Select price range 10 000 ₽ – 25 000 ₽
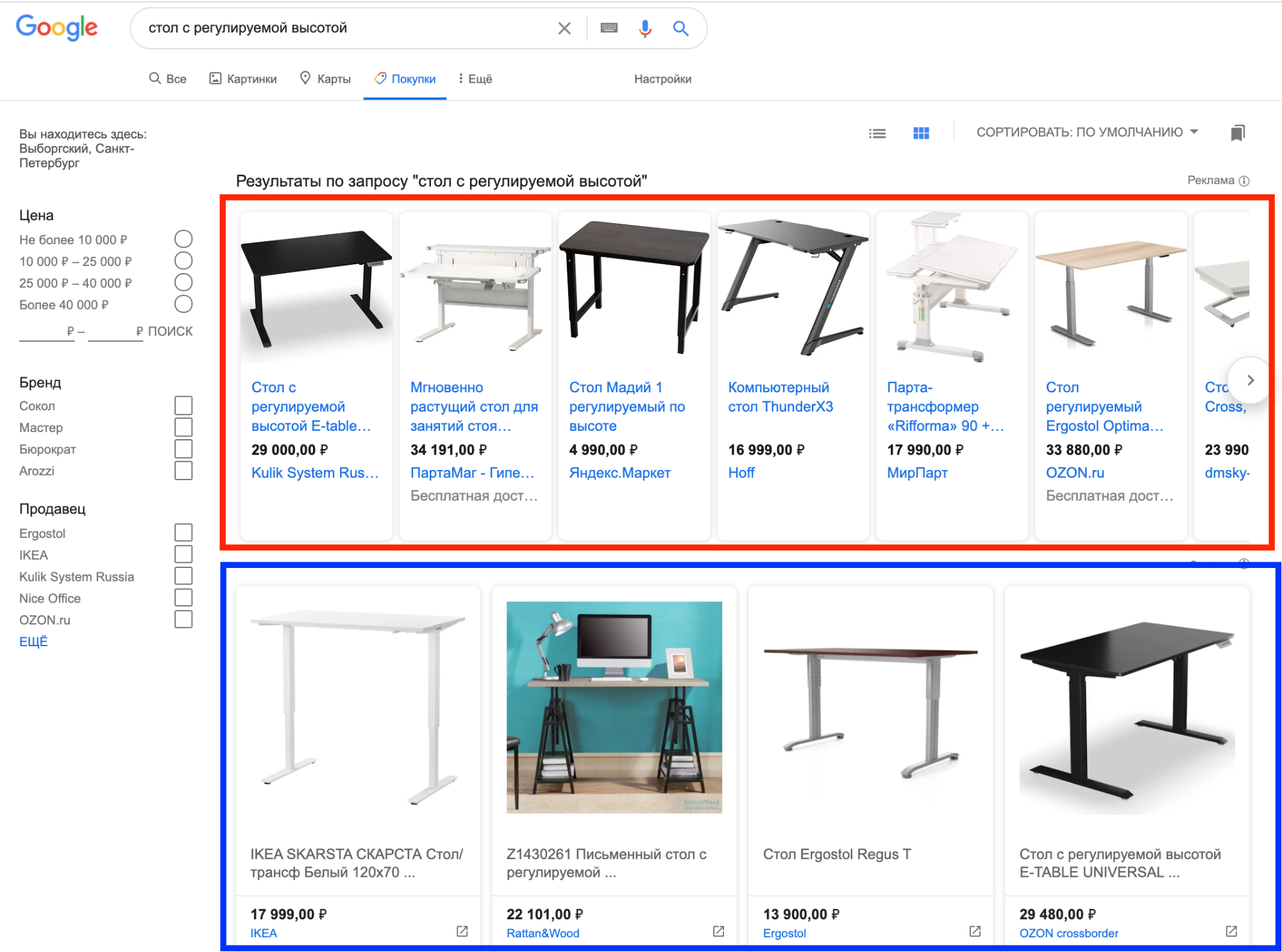 click(x=183, y=261)
